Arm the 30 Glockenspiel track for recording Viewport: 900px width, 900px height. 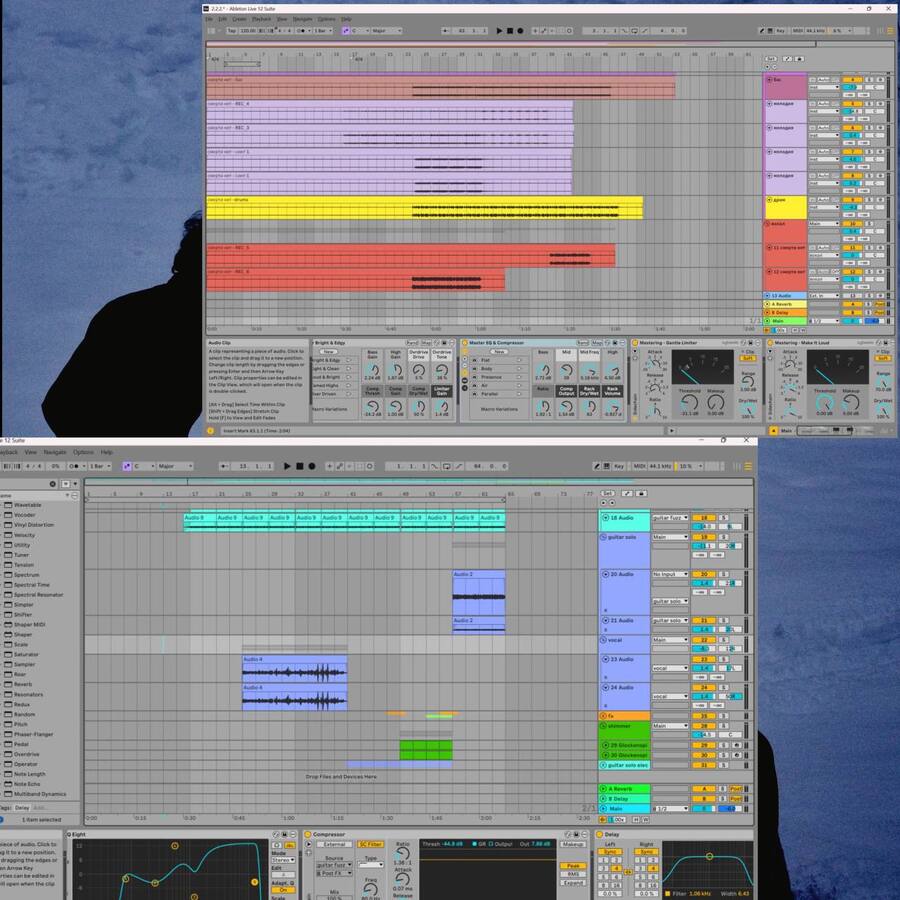[736, 755]
